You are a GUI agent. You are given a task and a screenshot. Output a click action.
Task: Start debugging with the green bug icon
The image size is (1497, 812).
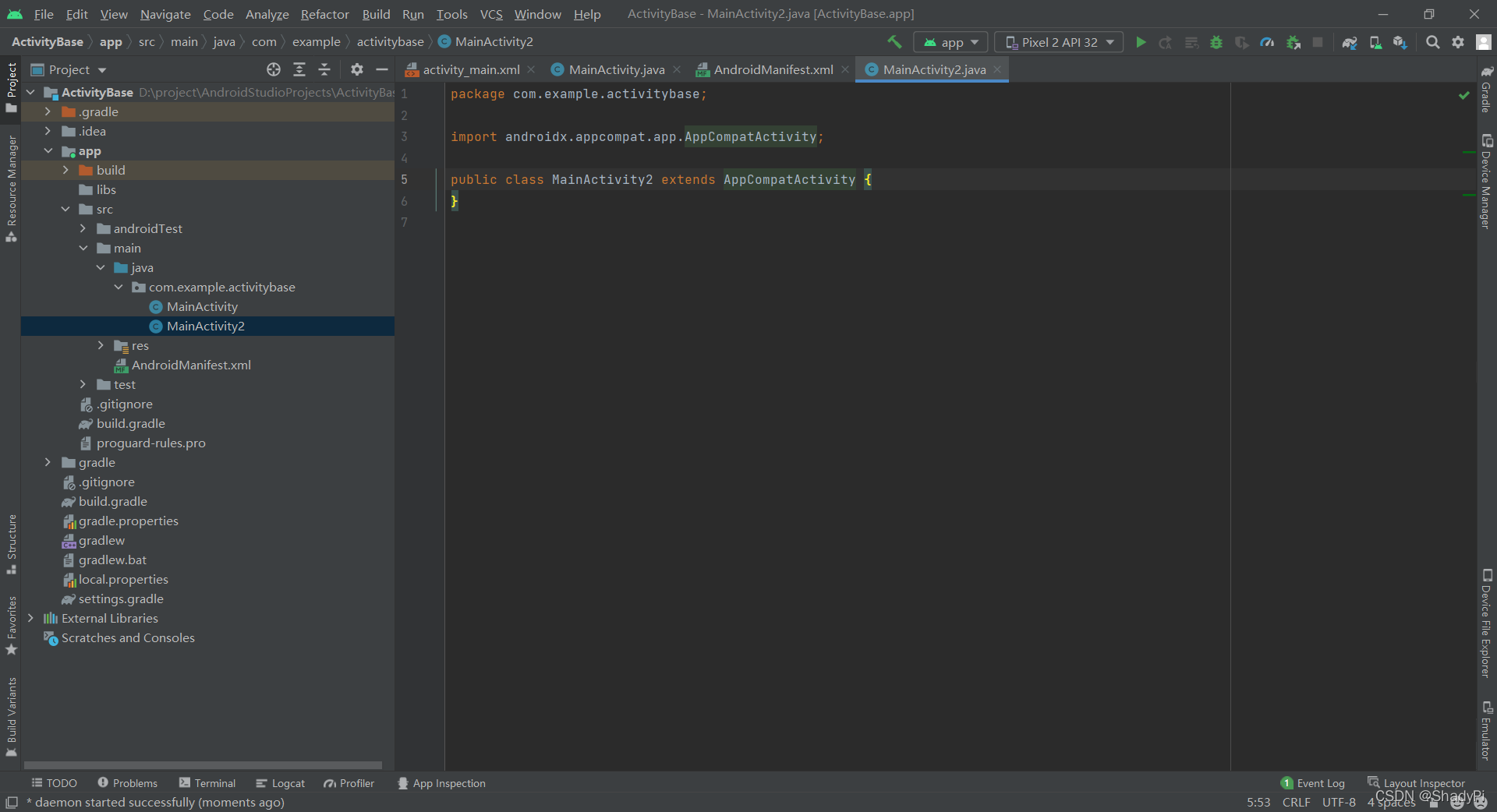(1216, 42)
